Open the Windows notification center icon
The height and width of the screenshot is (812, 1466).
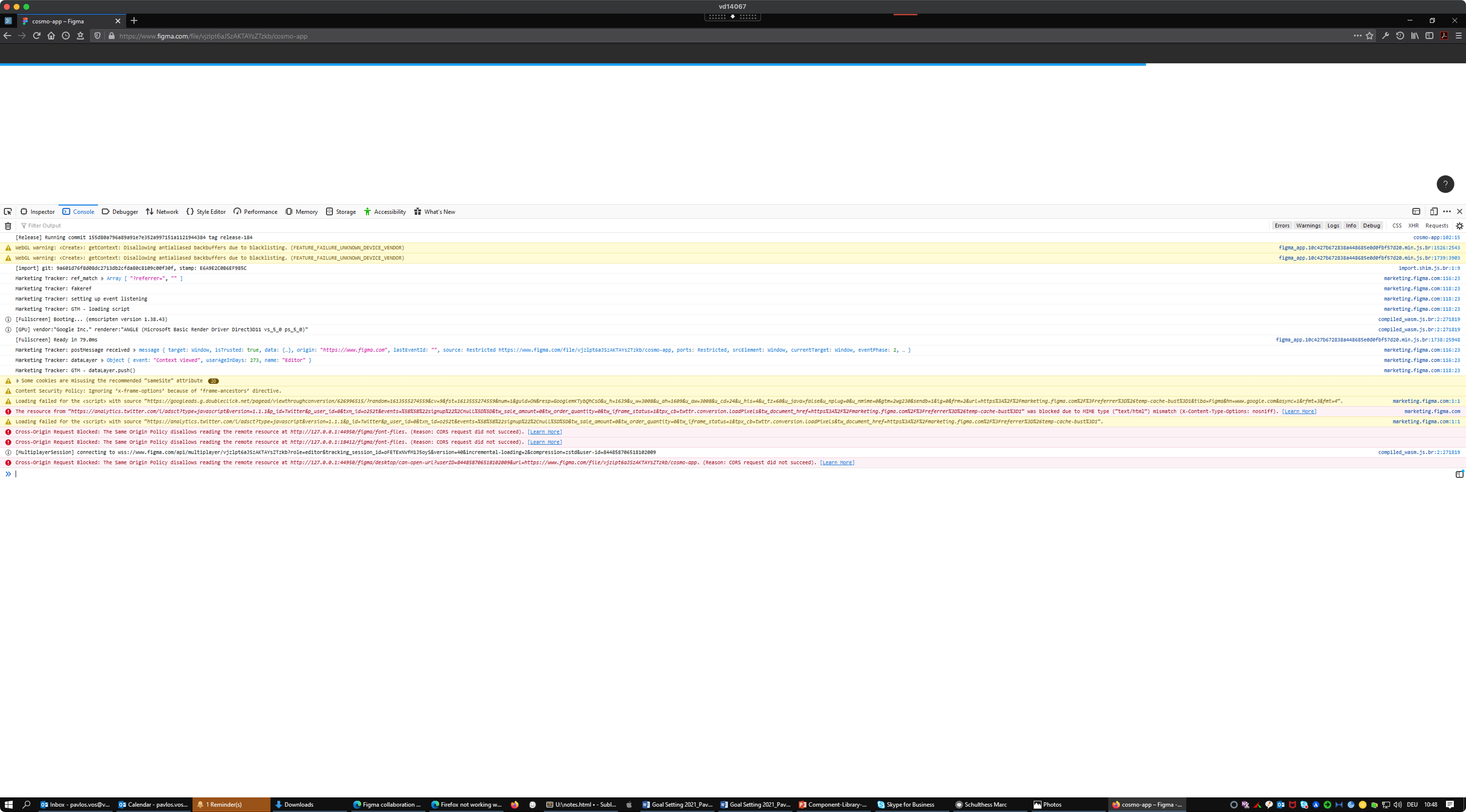click(1450, 805)
